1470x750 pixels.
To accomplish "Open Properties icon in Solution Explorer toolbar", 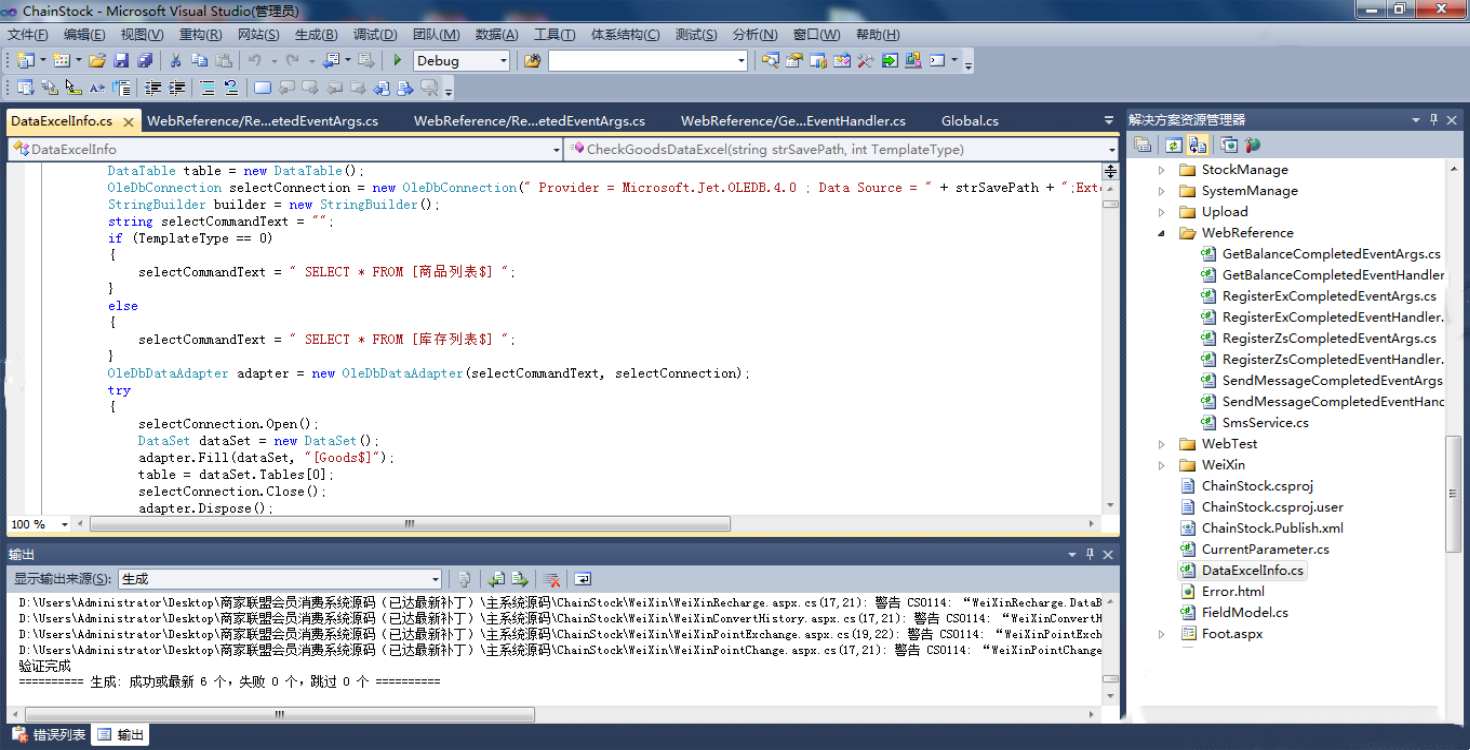I will (x=1144, y=146).
